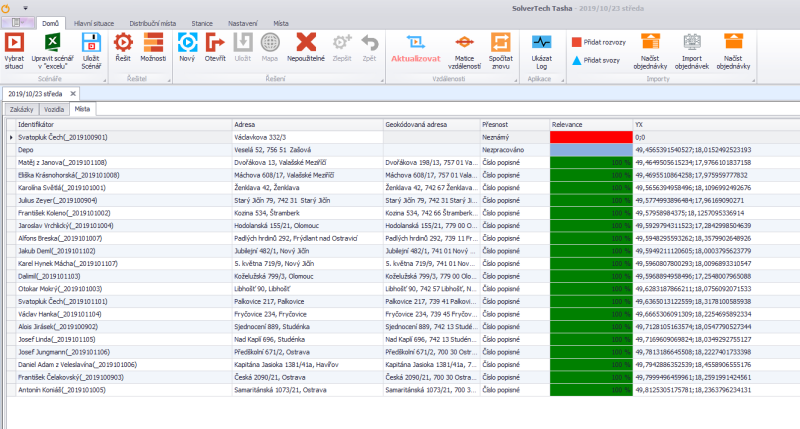The width and height of the screenshot is (800, 429).
Task: Click red relevance bar of Václavkova 332/3
Action: (x=591, y=137)
